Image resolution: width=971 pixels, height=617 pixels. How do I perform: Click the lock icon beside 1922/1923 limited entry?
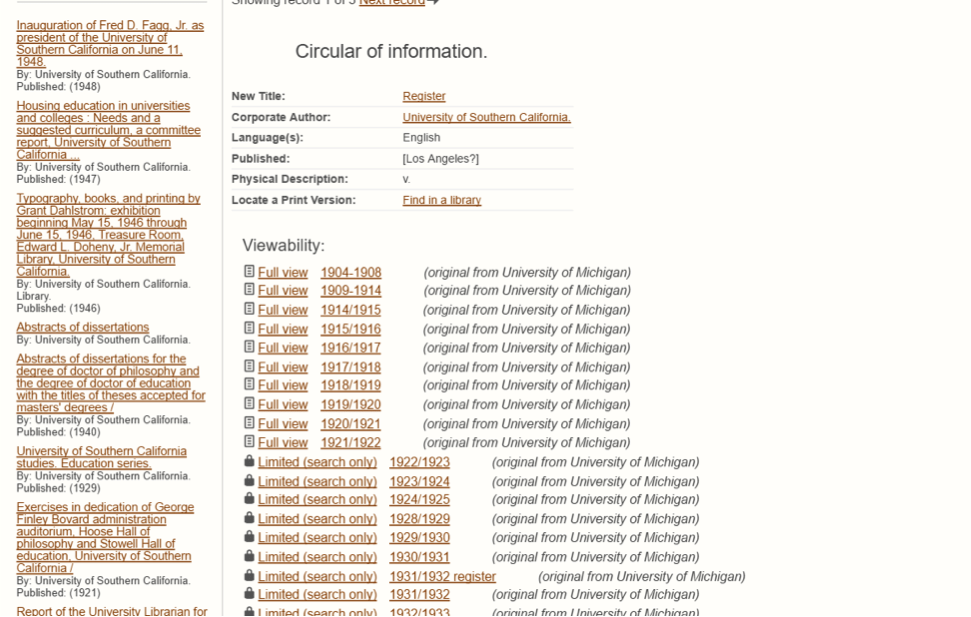[x=249, y=462]
